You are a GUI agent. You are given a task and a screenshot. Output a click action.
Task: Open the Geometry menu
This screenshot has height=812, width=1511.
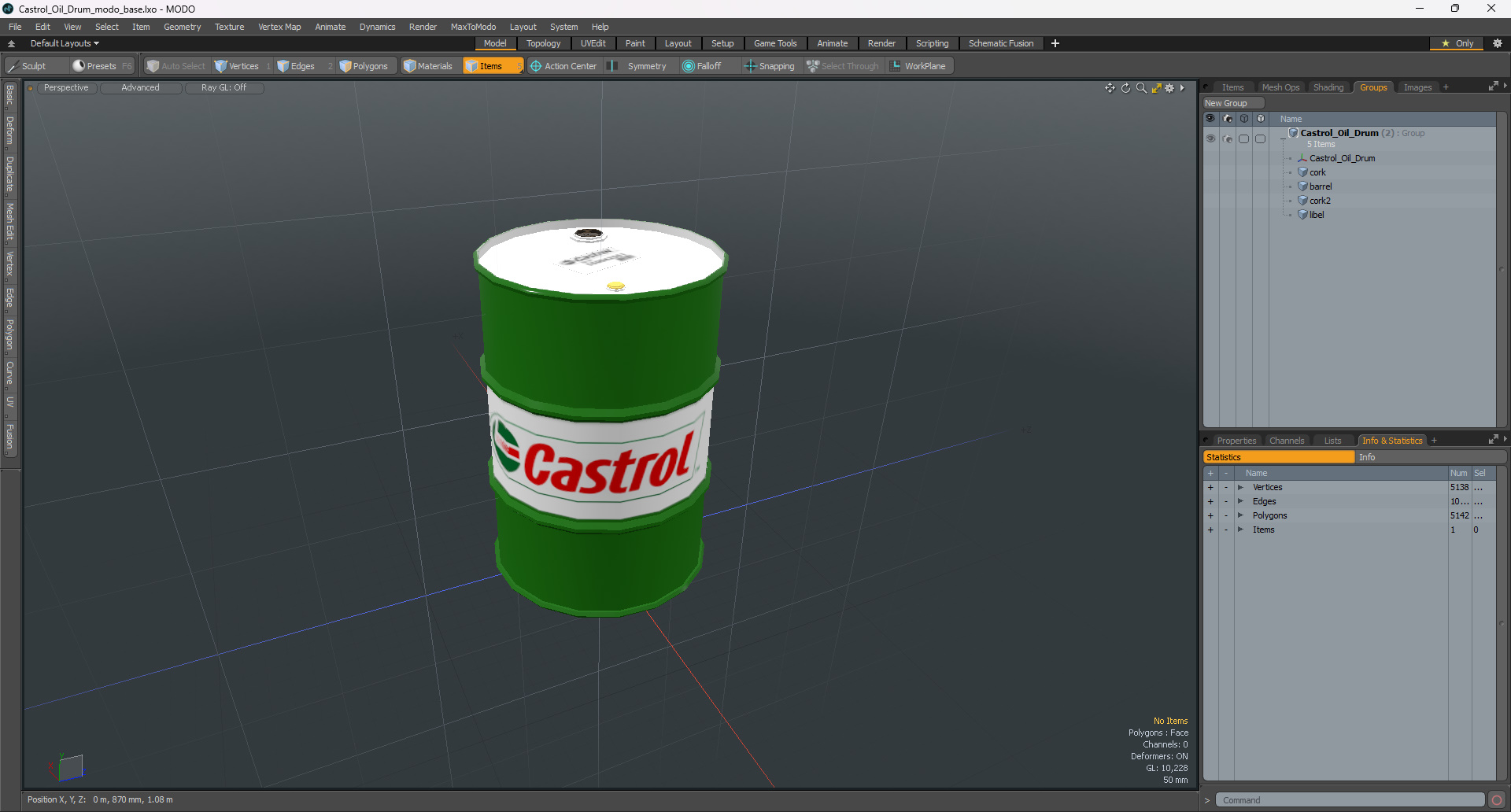pos(182,27)
